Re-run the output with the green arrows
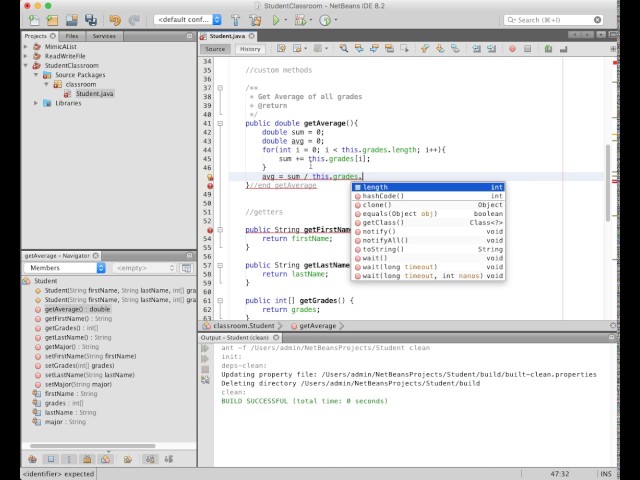 tap(205, 348)
